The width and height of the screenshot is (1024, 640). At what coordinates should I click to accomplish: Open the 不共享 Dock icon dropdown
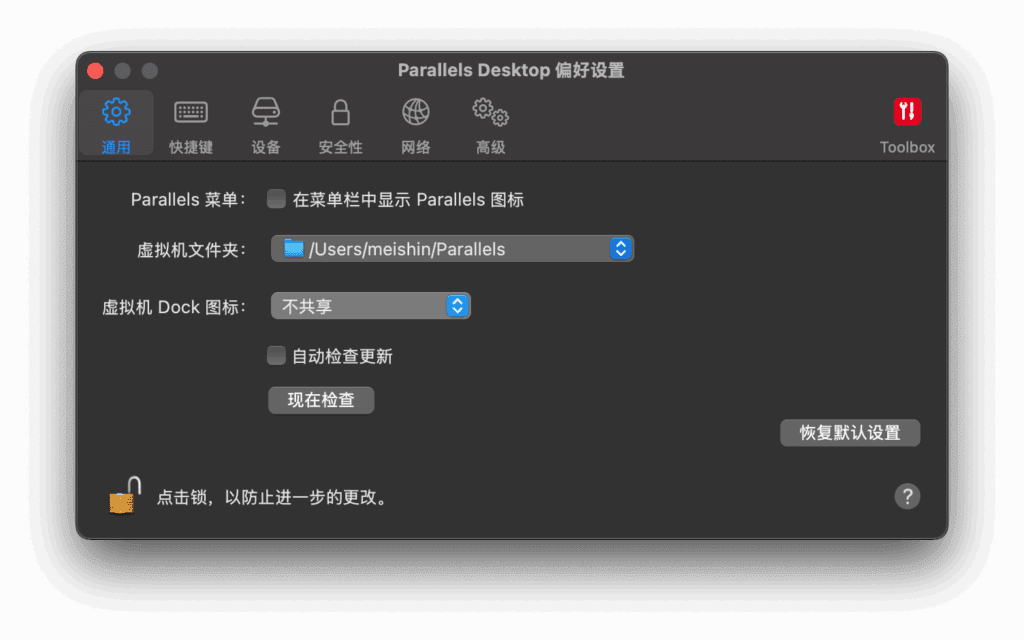pos(458,306)
